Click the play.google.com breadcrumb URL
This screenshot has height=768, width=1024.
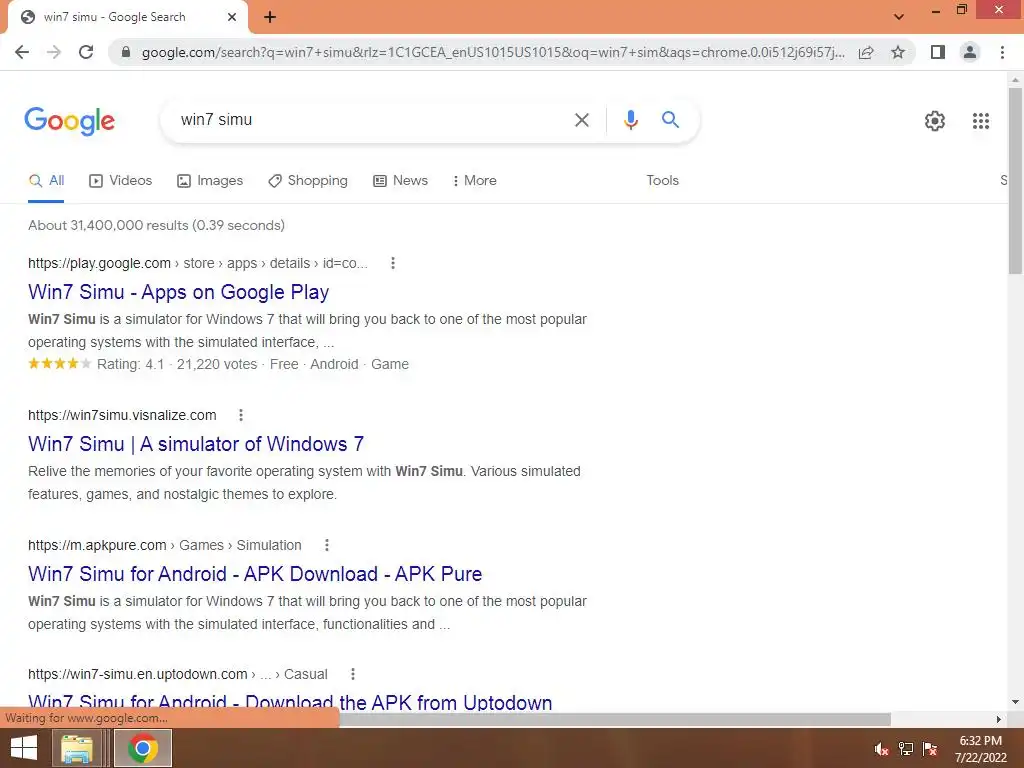pos(198,263)
